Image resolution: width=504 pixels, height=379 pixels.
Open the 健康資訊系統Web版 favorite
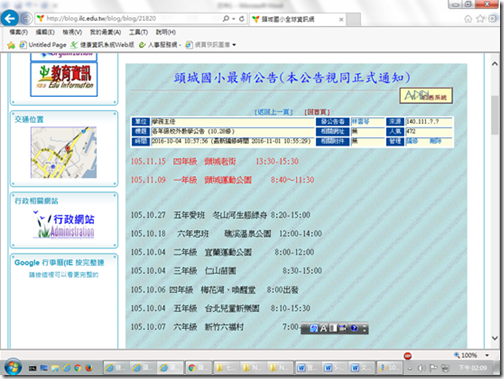(x=103, y=45)
